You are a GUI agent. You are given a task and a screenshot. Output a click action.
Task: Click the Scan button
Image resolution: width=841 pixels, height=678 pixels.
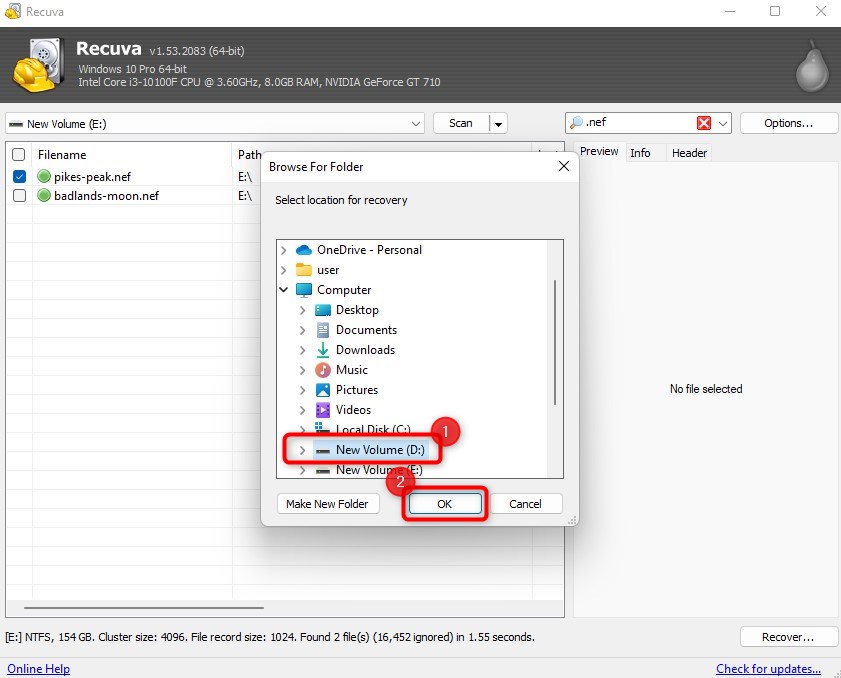click(x=461, y=123)
